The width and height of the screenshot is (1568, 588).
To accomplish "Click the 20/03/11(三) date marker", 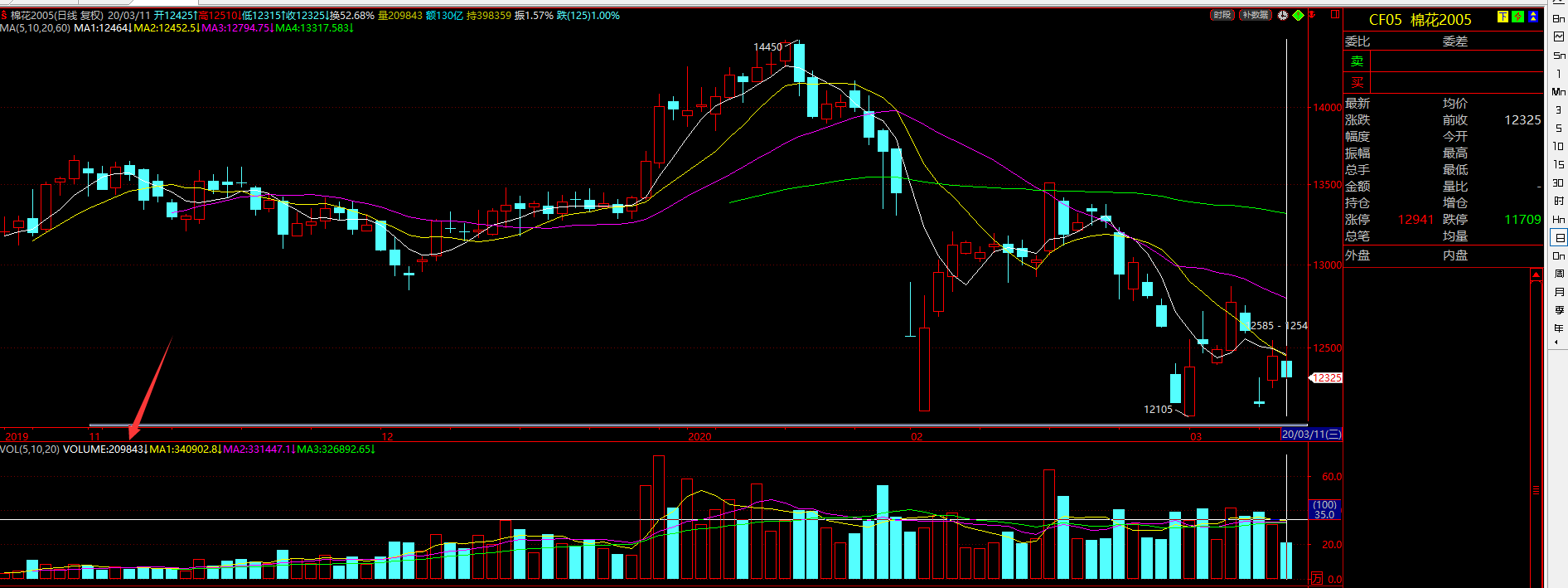I will [x=1311, y=435].
